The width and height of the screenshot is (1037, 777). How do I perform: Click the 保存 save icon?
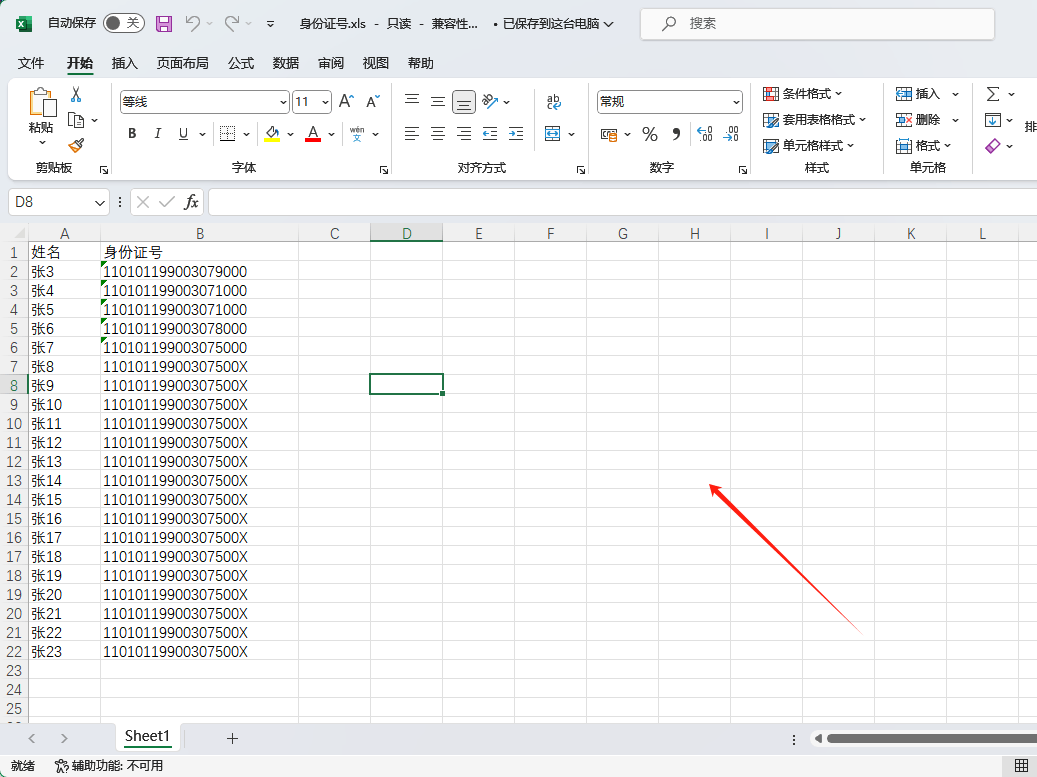click(x=163, y=22)
